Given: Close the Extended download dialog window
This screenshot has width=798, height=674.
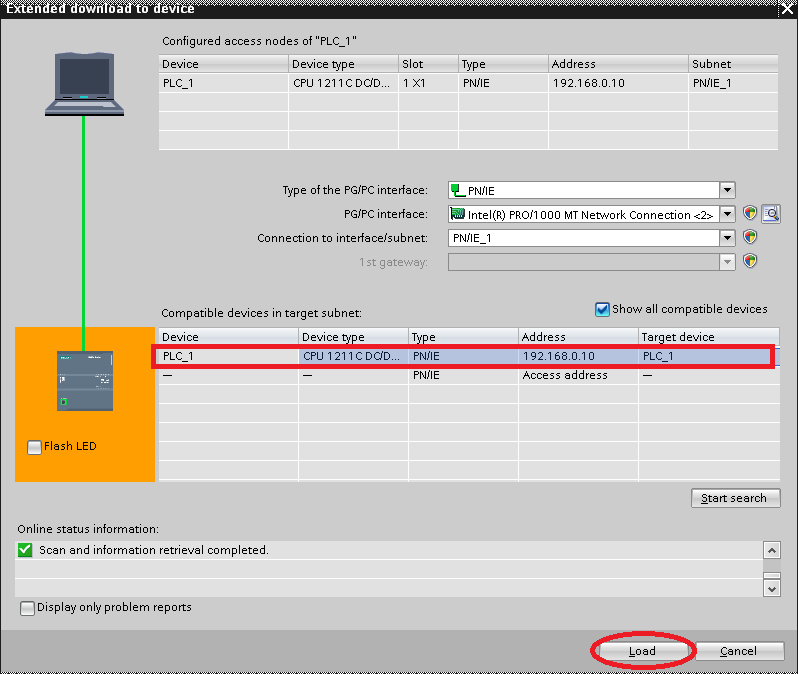Looking at the screenshot, I should (786, 8).
